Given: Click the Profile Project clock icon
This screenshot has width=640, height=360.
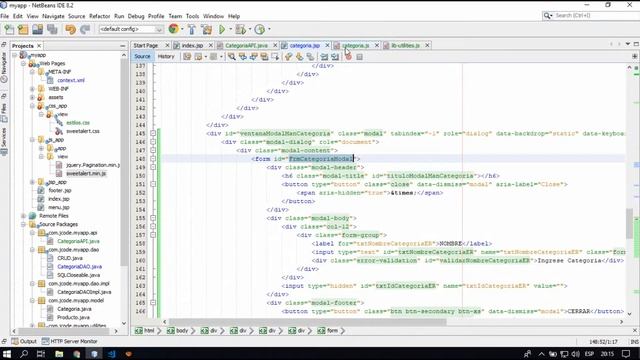Looking at the screenshot, I should 260,29.
